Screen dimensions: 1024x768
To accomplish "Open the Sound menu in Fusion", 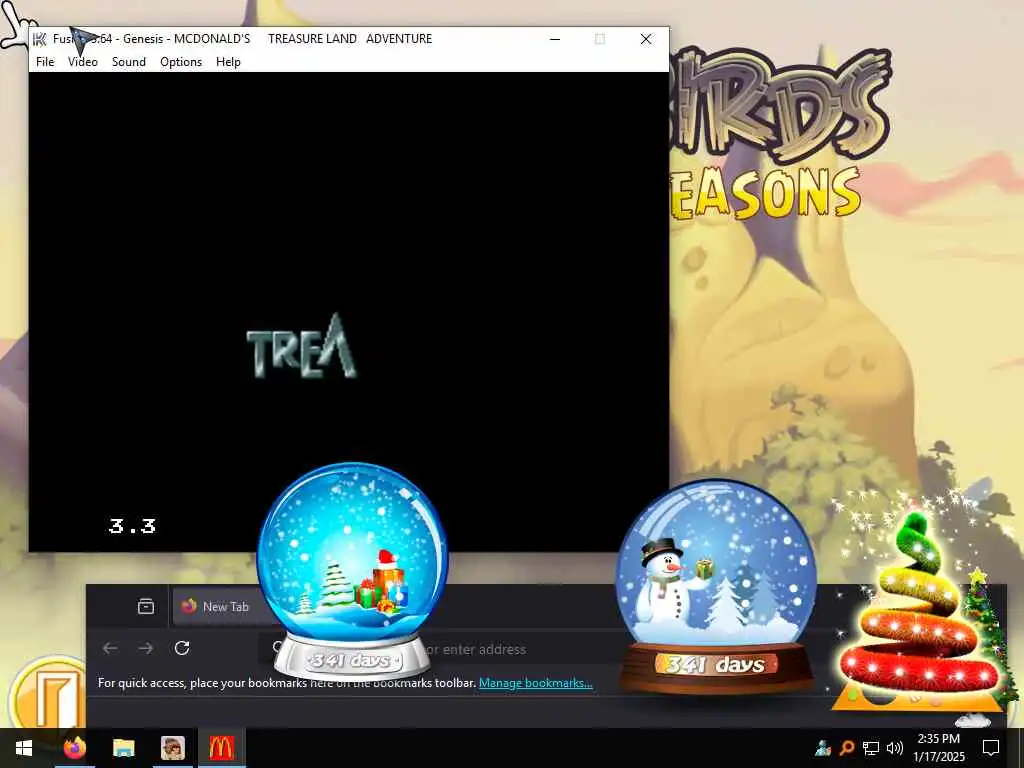I will 129,61.
